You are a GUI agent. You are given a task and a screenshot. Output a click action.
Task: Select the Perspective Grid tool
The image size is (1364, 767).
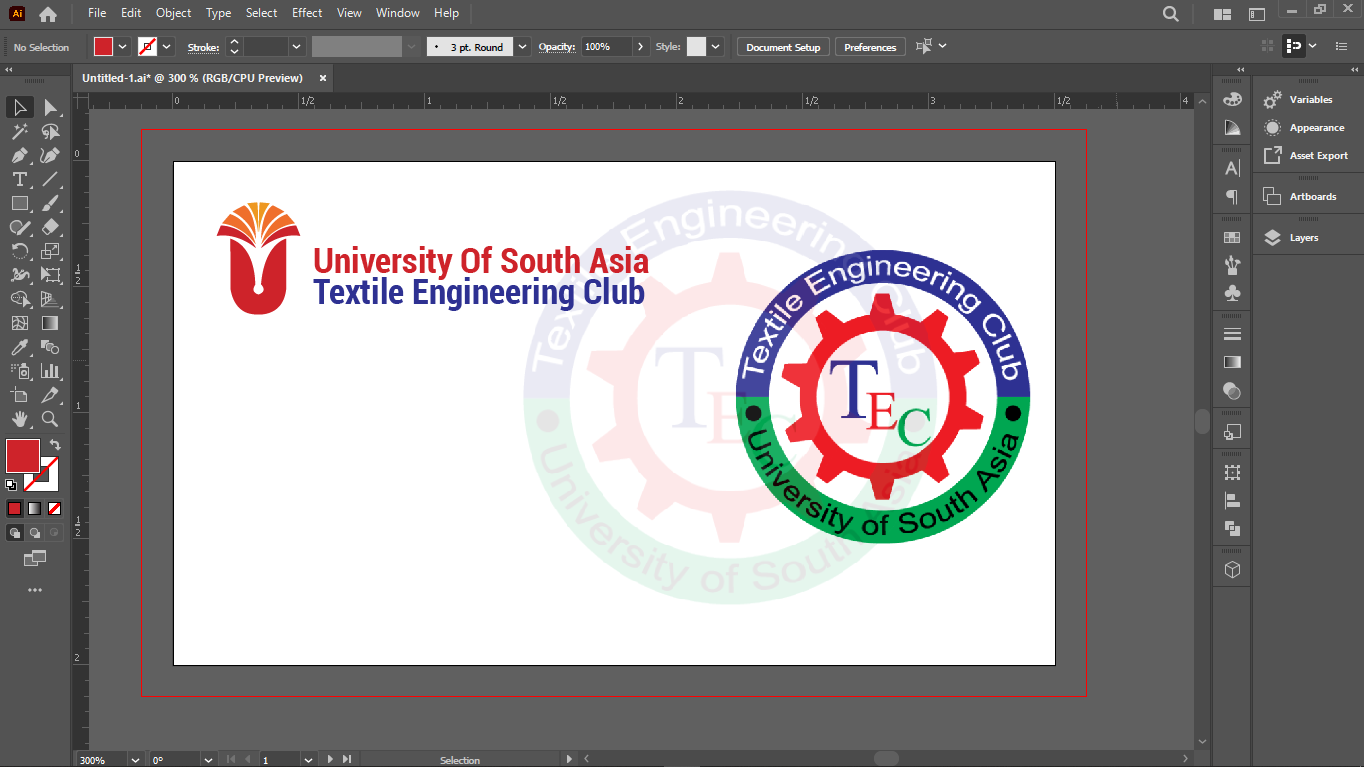point(50,299)
